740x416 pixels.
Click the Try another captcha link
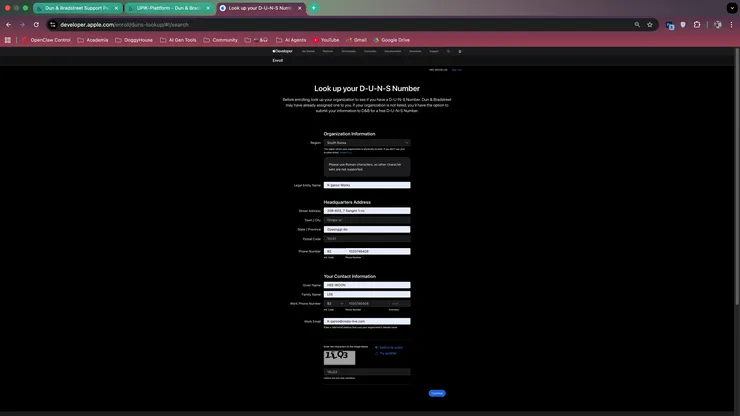pos(388,353)
